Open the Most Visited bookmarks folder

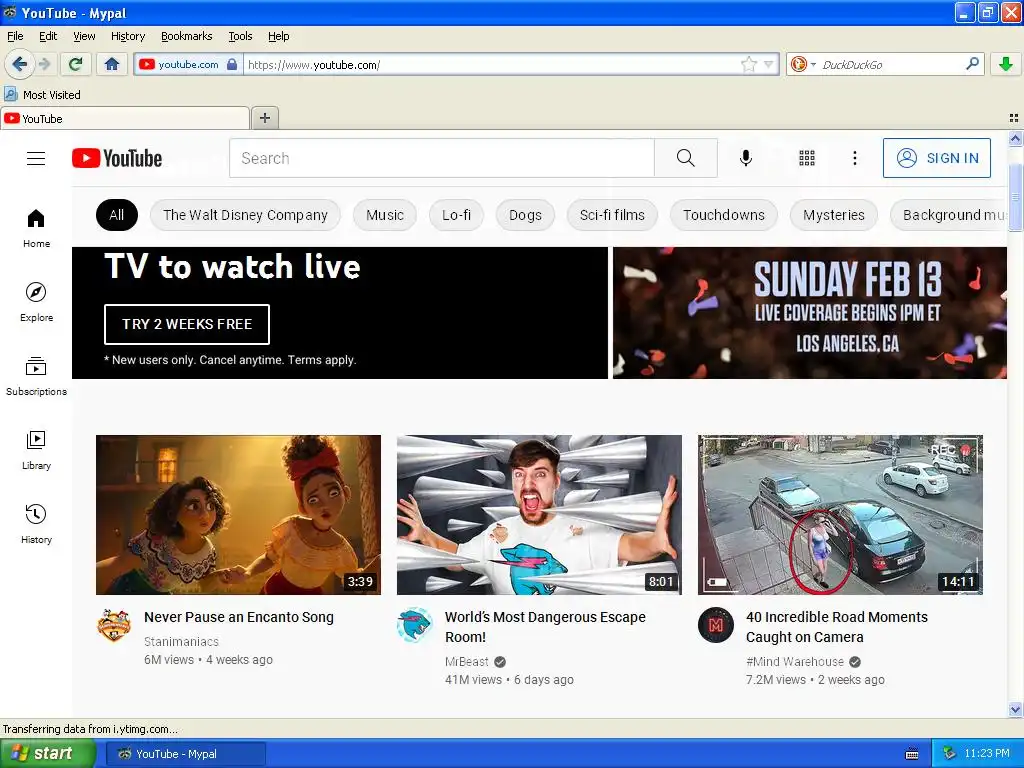pos(43,95)
